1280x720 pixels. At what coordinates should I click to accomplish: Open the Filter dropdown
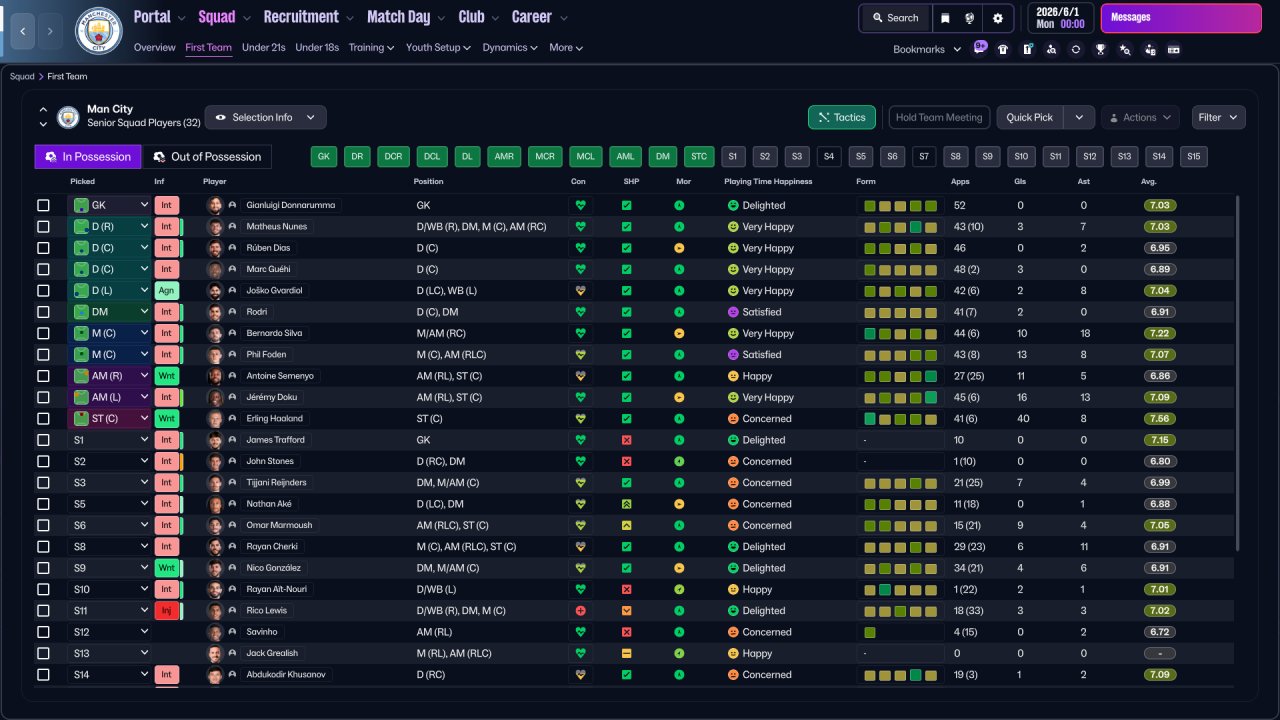(1219, 117)
